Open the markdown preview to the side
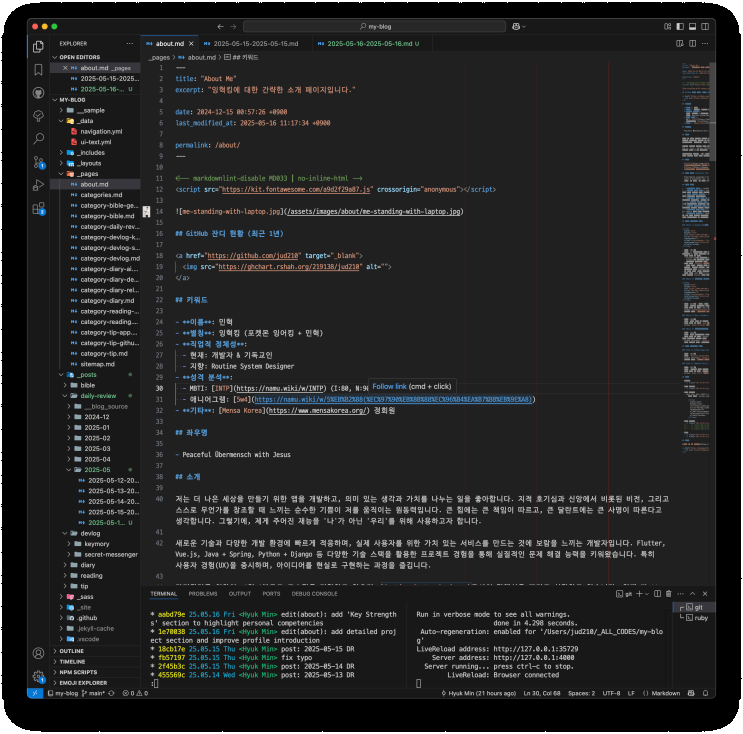743x734 pixels. coord(680,44)
